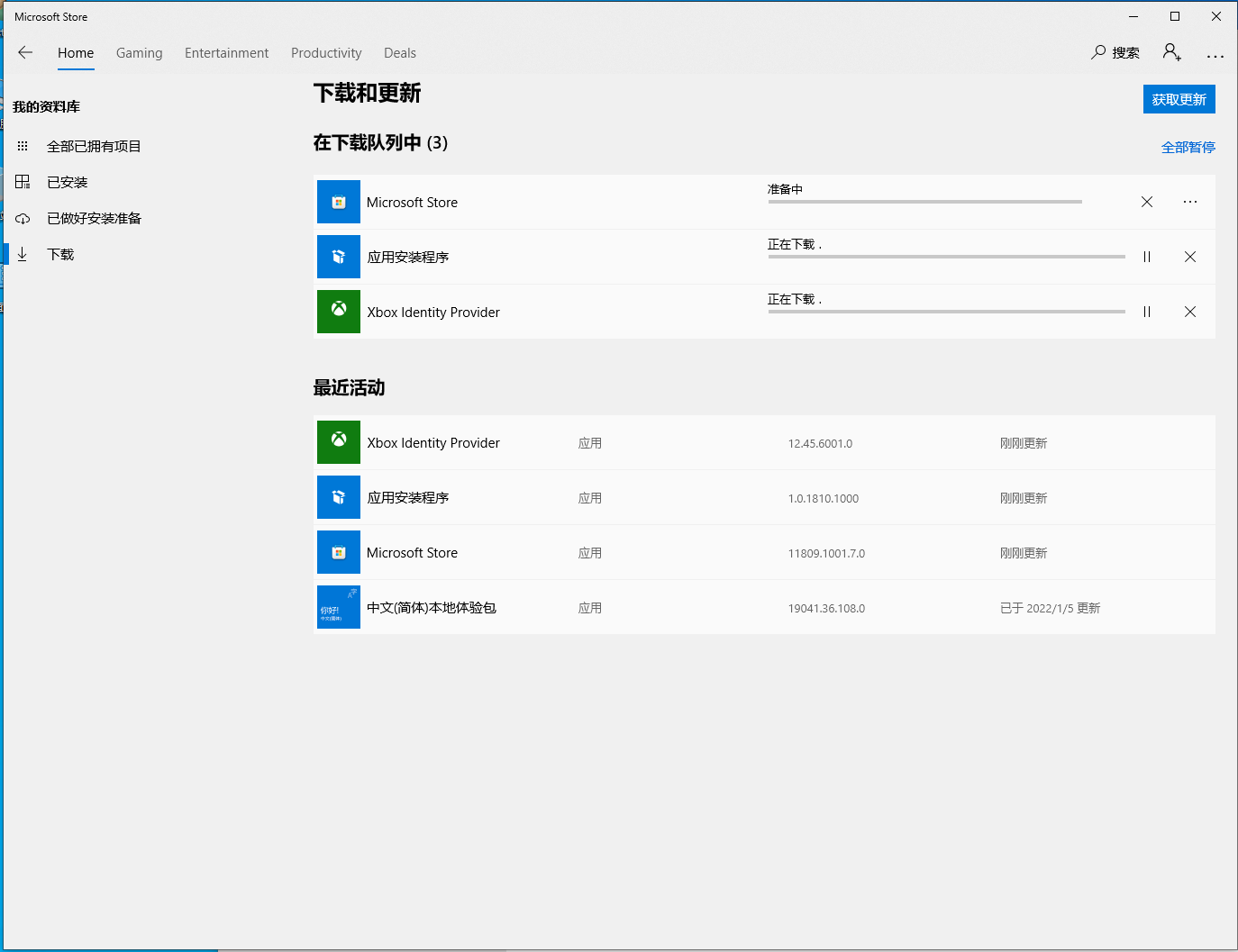
Task: Click the 在下载队列中 (3) heading
Action: pyautogui.click(x=380, y=142)
